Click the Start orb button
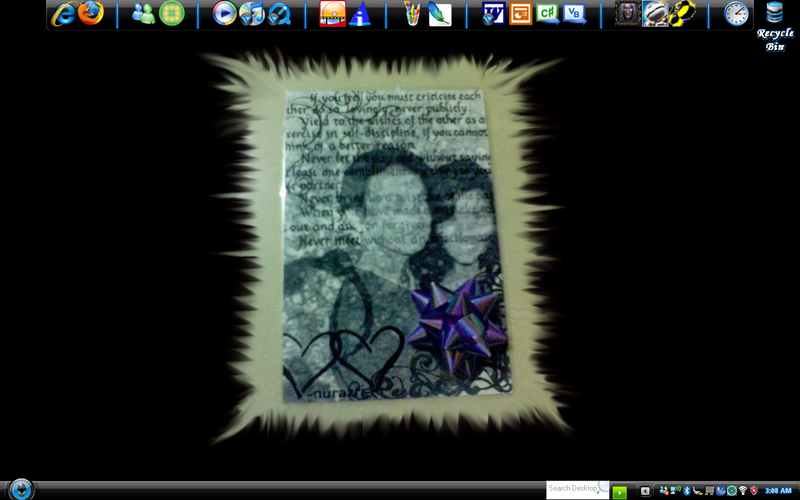 click(x=21, y=489)
